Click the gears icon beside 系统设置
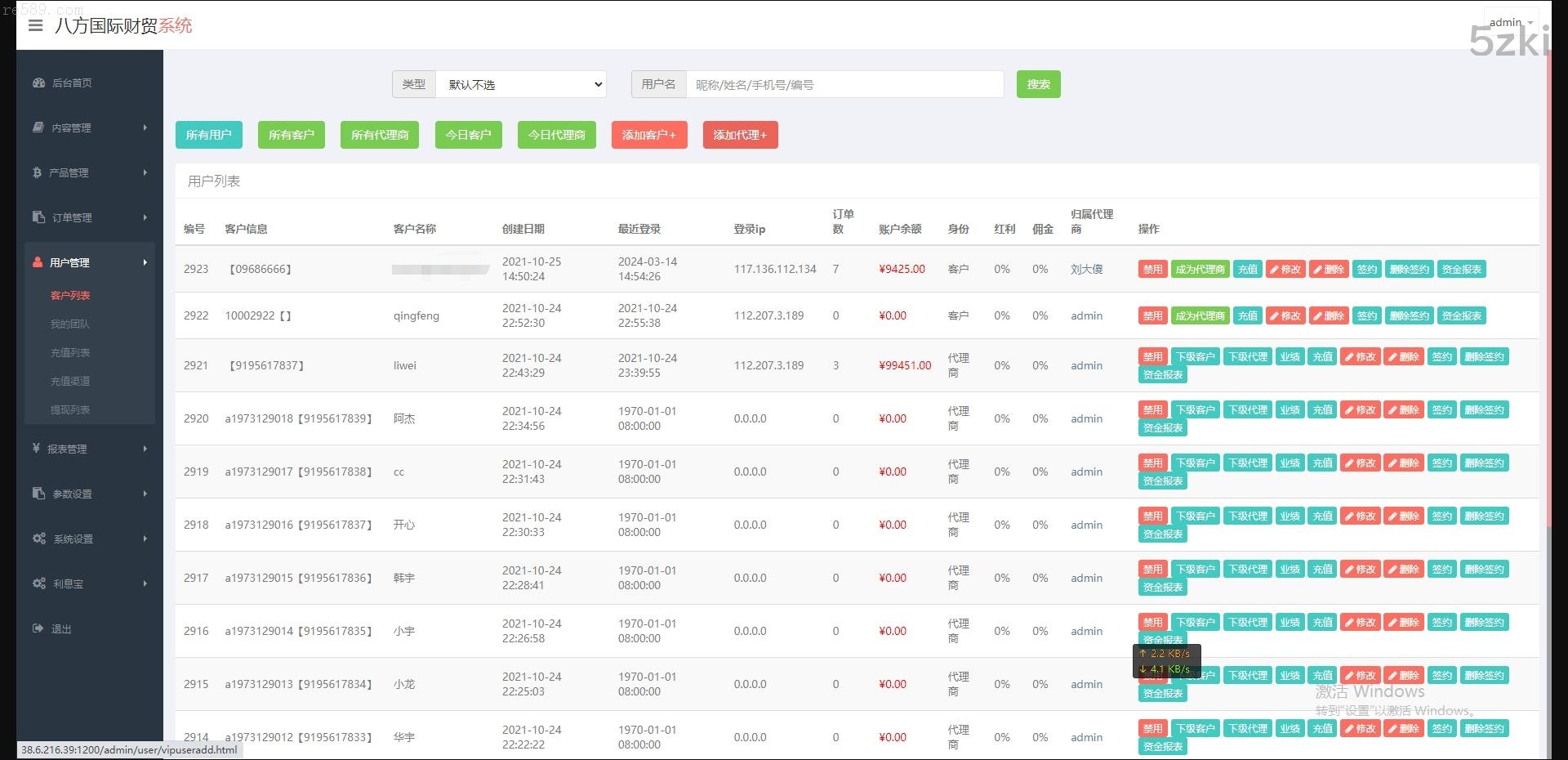1568x760 pixels. pyautogui.click(x=38, y=539)
